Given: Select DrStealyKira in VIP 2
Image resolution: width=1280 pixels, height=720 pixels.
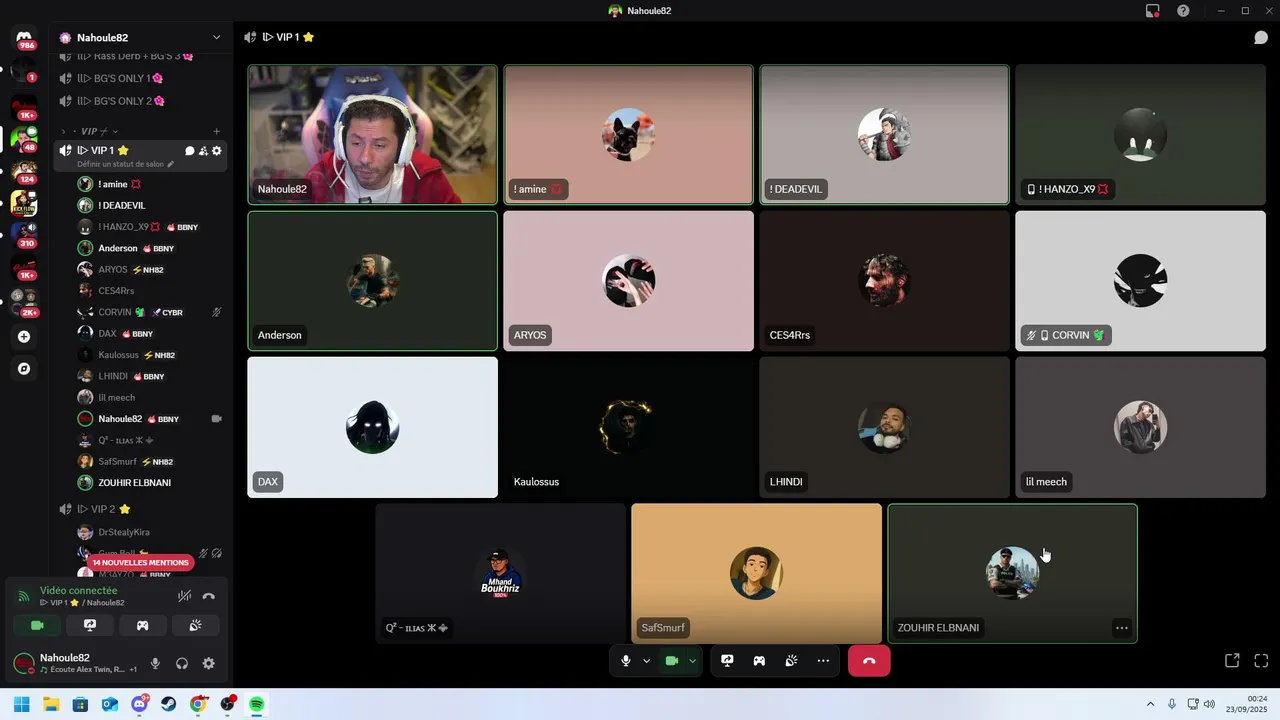Looking at the screenshot, I should [x=150, y=532].
